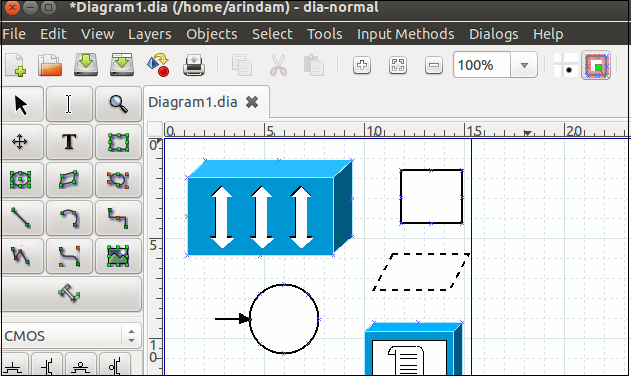Select the Polygon tool
The image size is (631, 376).
(x=69, y=180)
